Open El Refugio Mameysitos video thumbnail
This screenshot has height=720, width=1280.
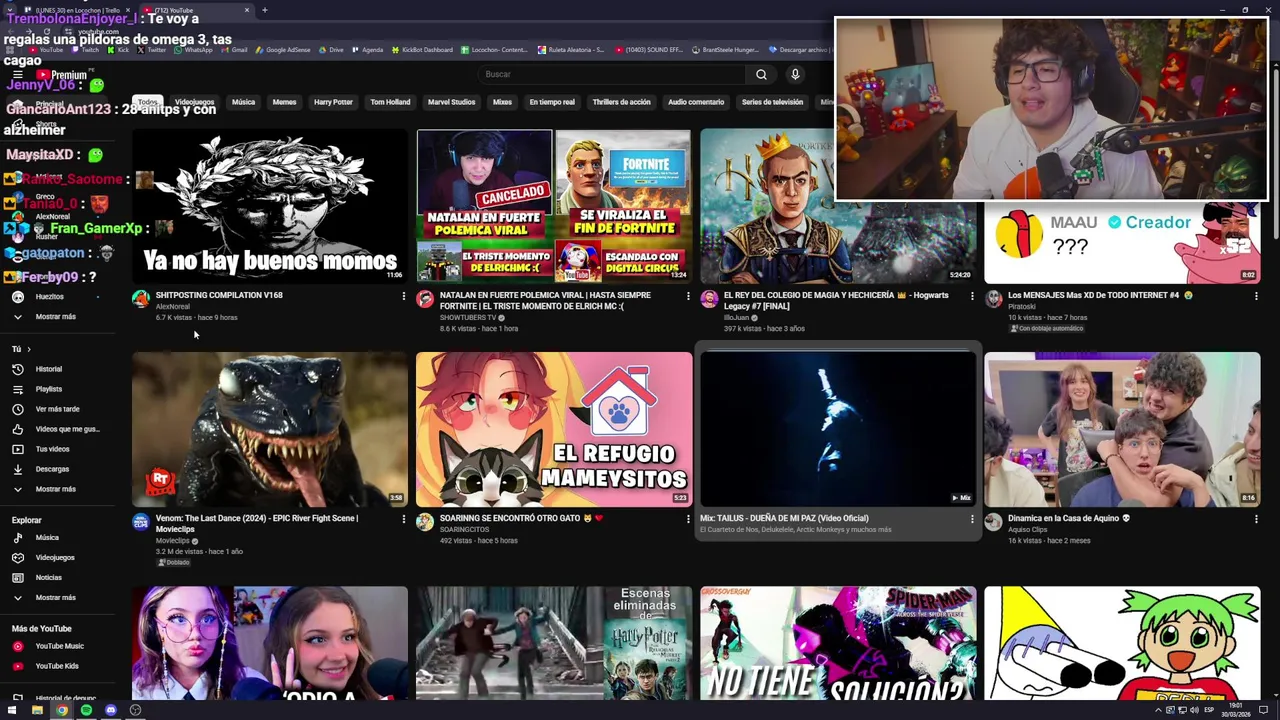pyautogui.click(x=554, y=429)
